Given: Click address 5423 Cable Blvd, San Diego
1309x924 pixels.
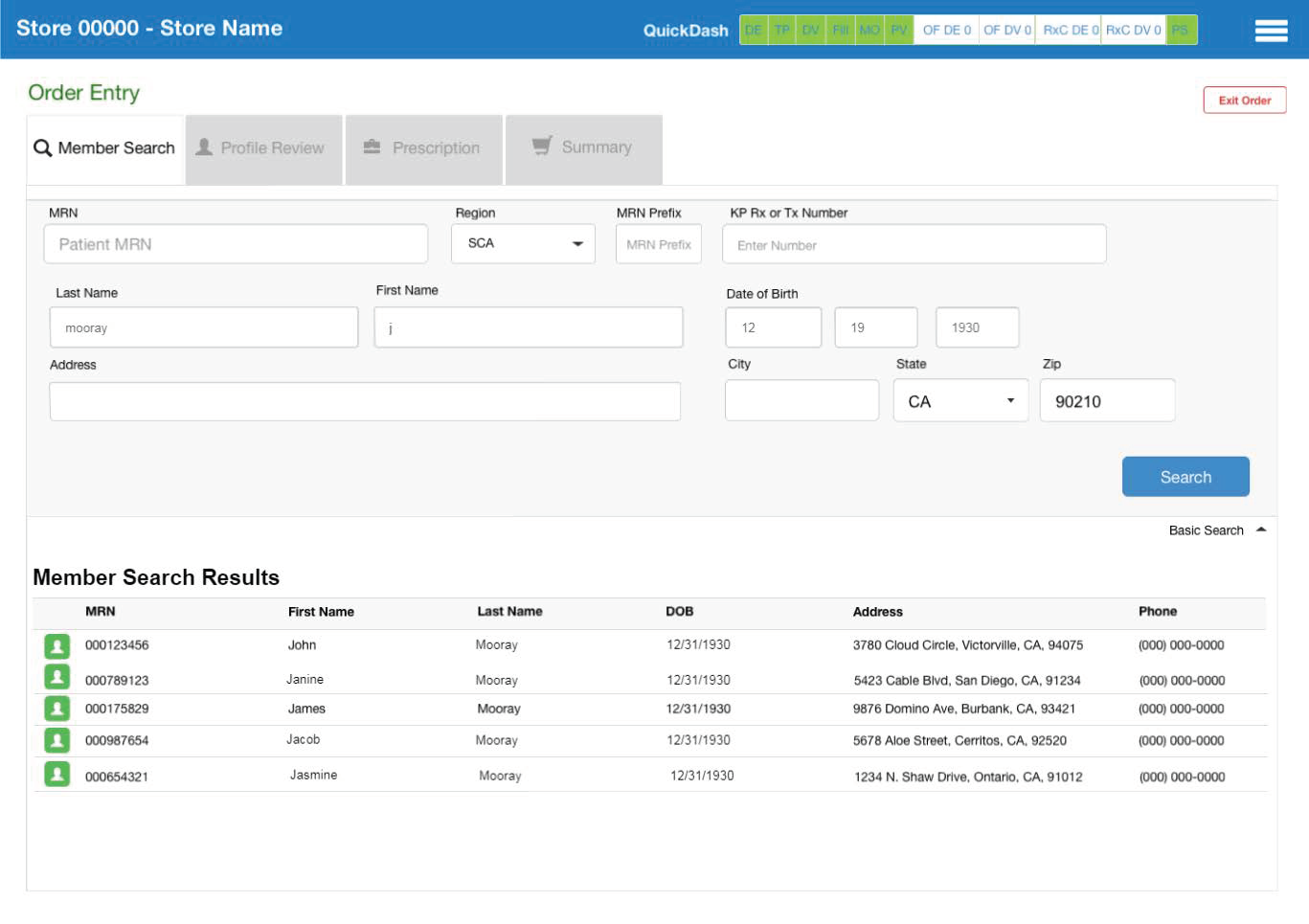Looking at the screenshot, I should 967,681.
